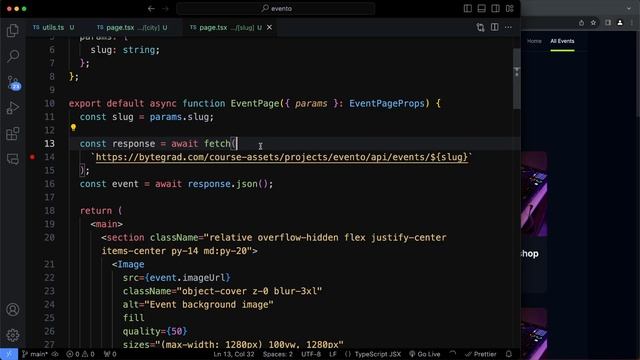Switch to the page.tsx [city] tab
Image resolution: width=640 pixels, height=360 pixels.
pos(132,27)
